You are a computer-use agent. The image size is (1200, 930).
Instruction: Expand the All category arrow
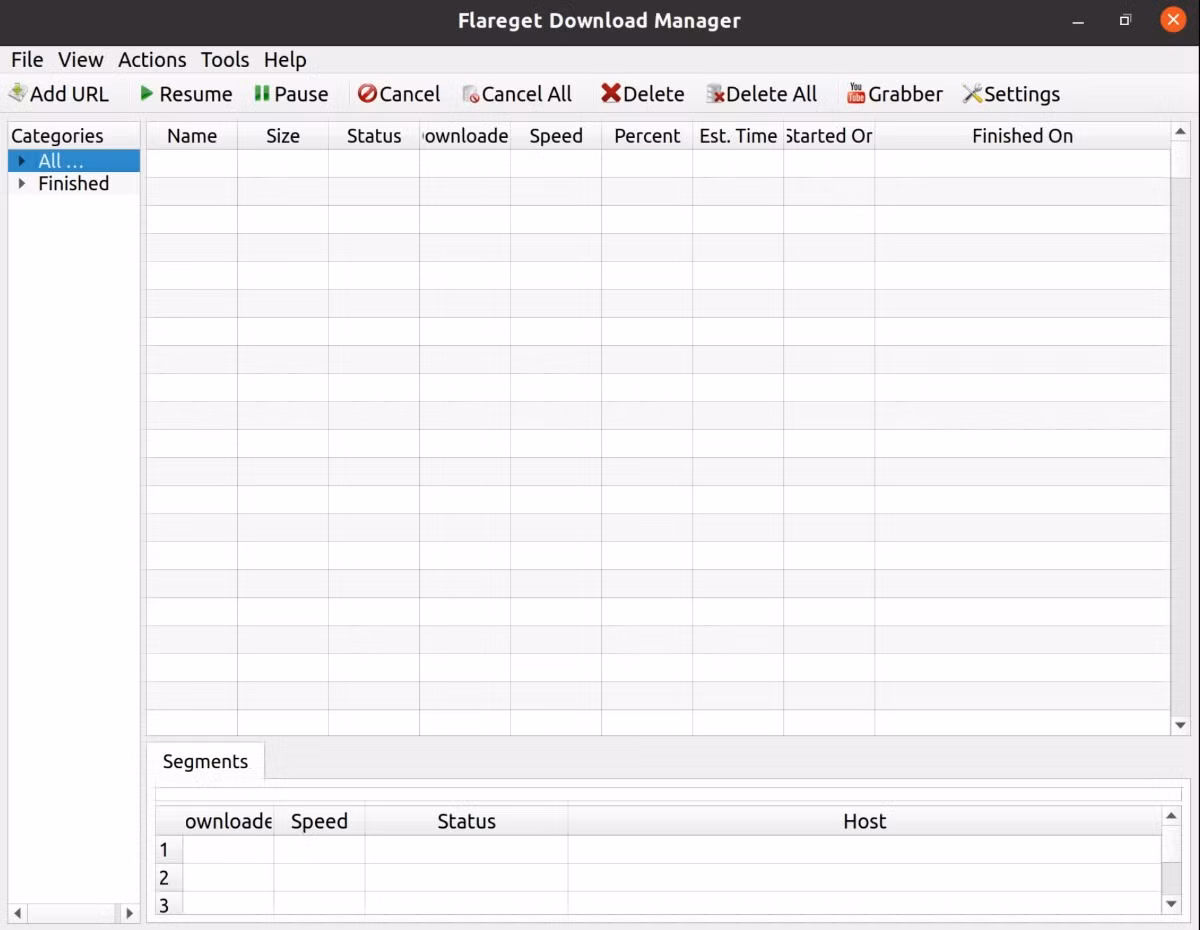click(22, 161)
